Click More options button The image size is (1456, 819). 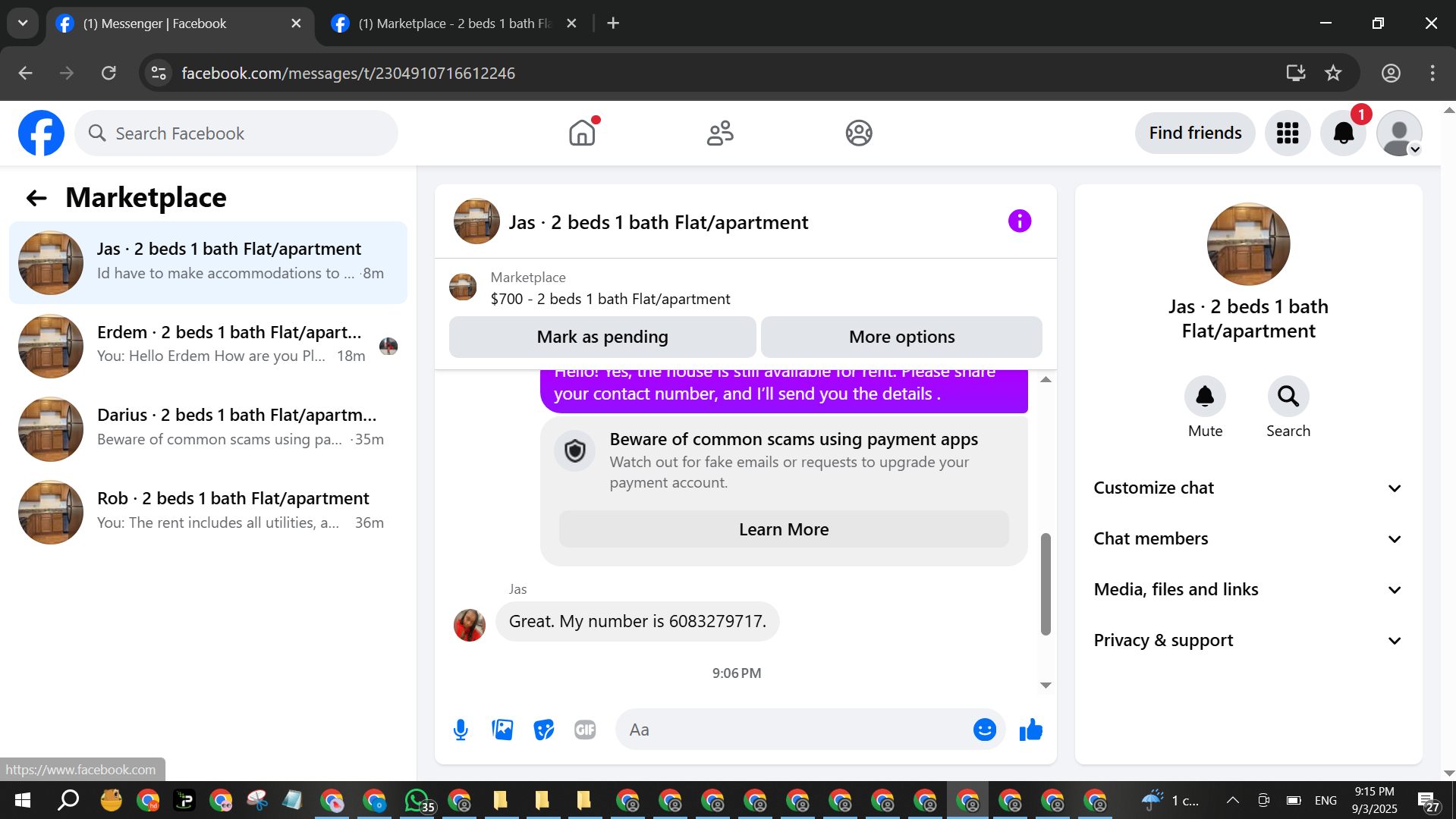(901, 337)
